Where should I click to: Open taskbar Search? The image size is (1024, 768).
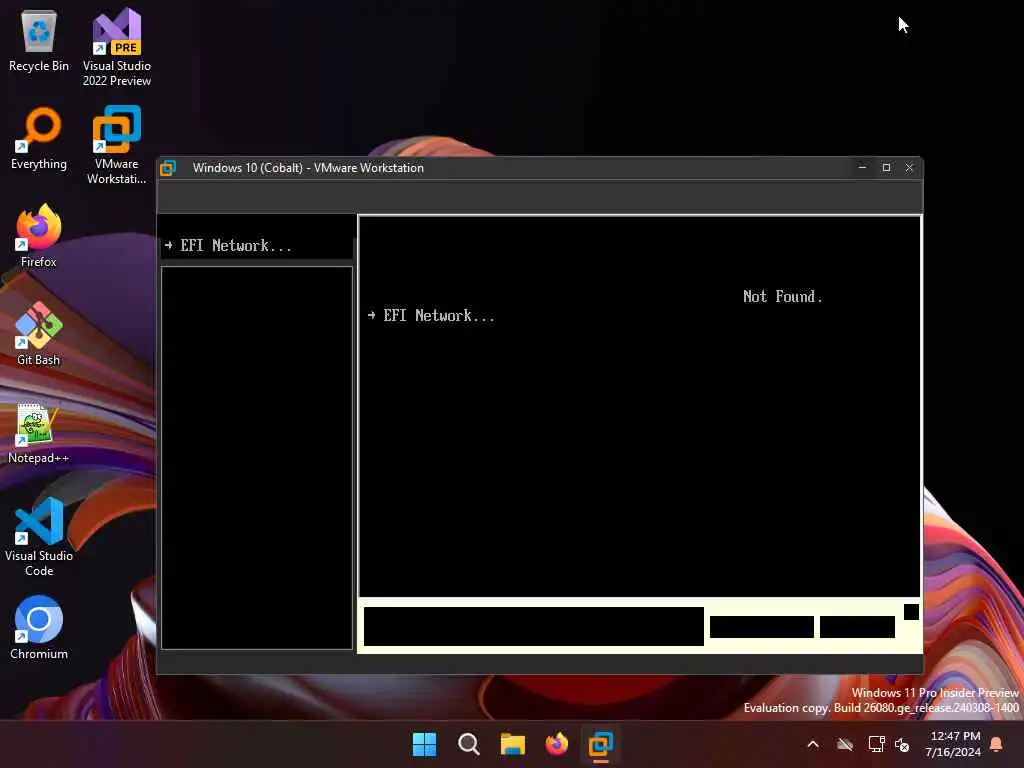click(x=469, y=744)
